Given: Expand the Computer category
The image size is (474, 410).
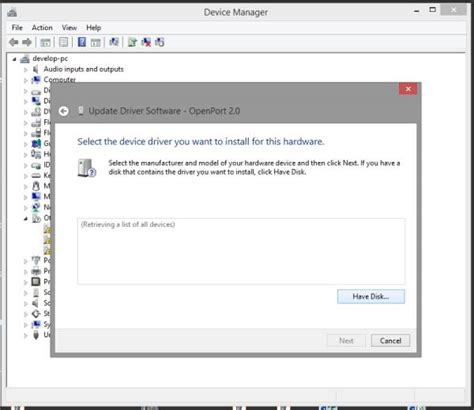Looking at the screenshot, I should click(25, 80).
